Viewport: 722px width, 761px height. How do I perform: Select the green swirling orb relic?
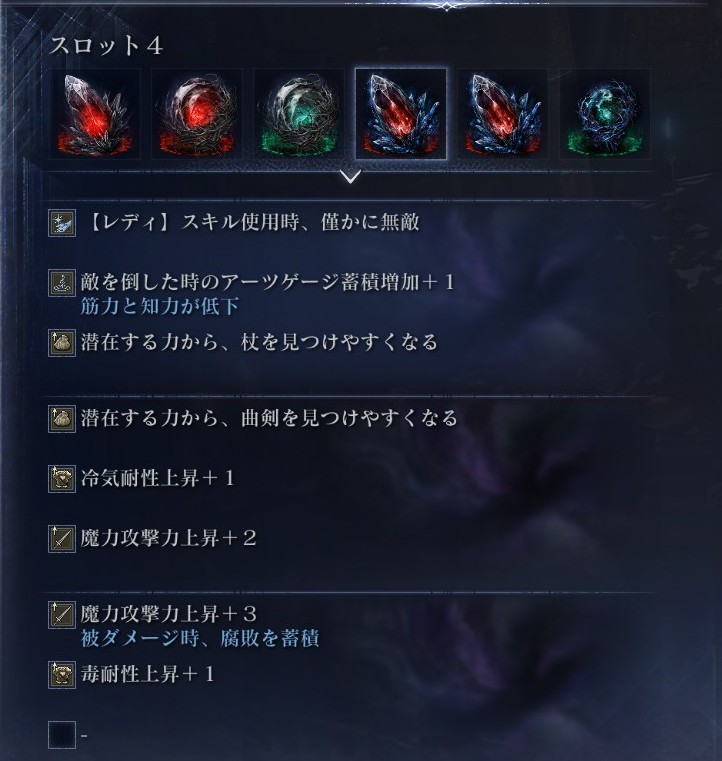(x=299, y=114)
